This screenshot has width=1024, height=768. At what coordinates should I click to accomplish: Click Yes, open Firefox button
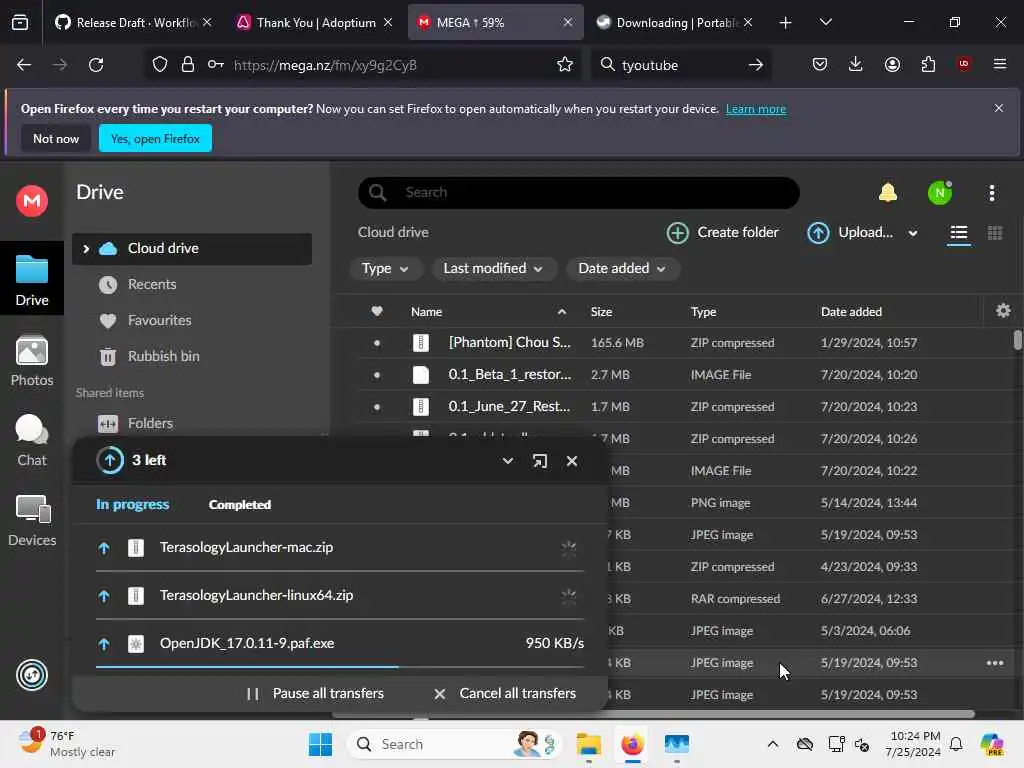click(155, 138)
